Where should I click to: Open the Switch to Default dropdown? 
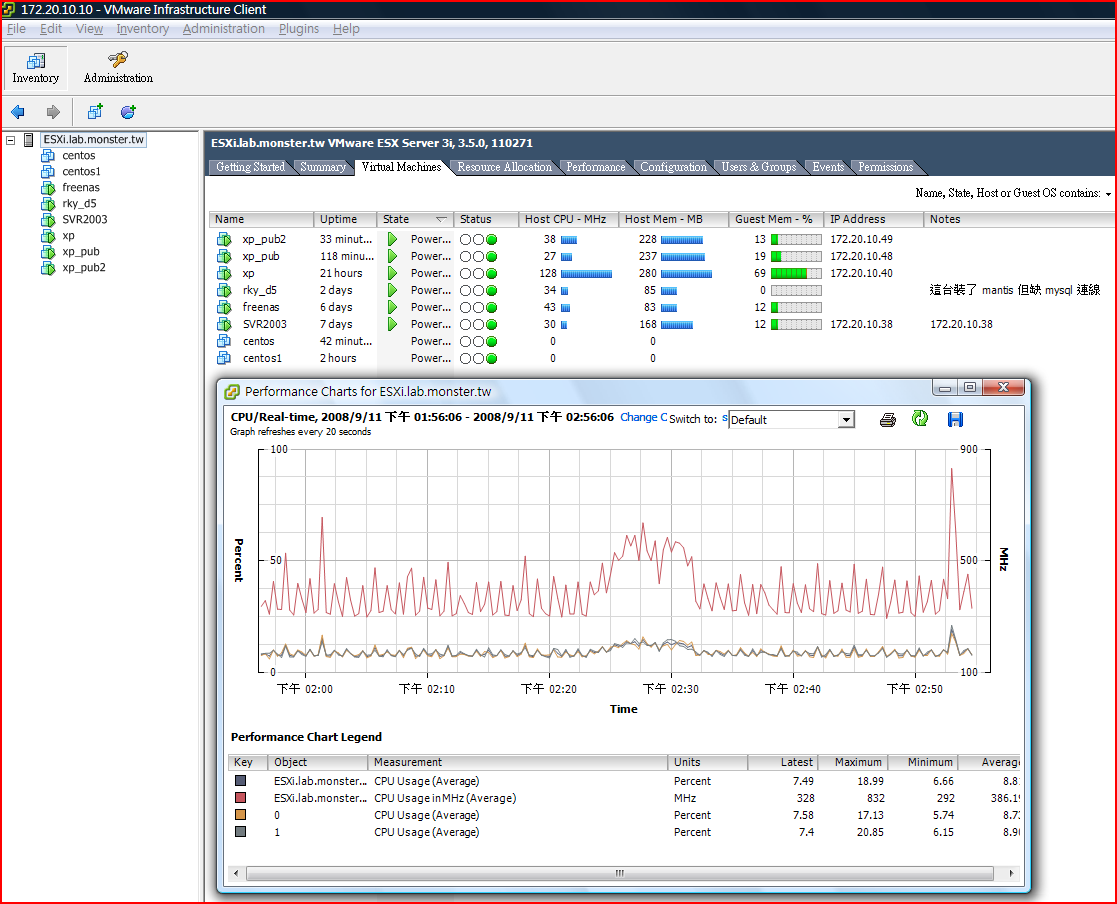846,420
